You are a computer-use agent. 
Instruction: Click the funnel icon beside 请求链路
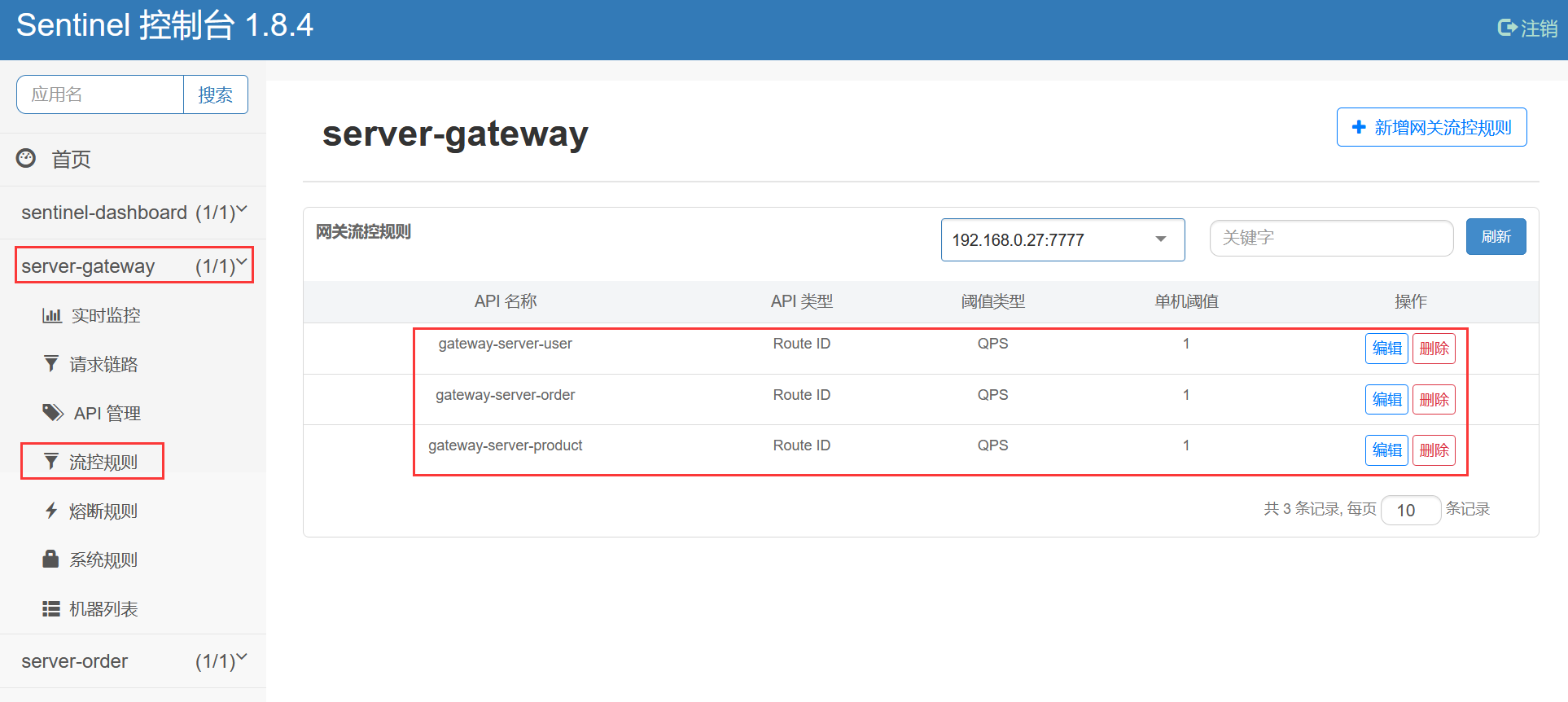[x=51, y=364]
